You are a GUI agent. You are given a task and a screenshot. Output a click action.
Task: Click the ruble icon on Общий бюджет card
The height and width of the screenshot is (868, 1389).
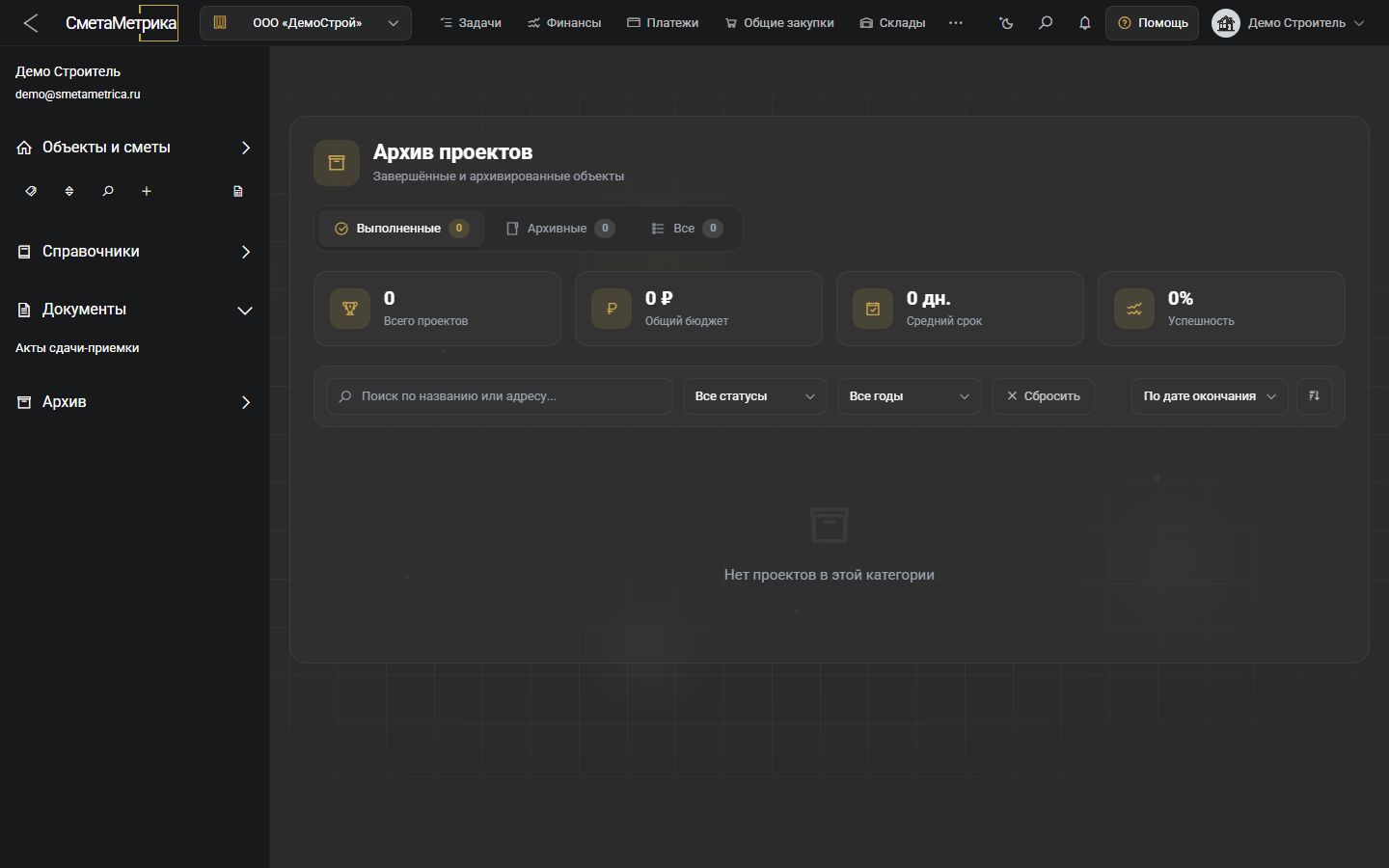(x=612, y=309)
